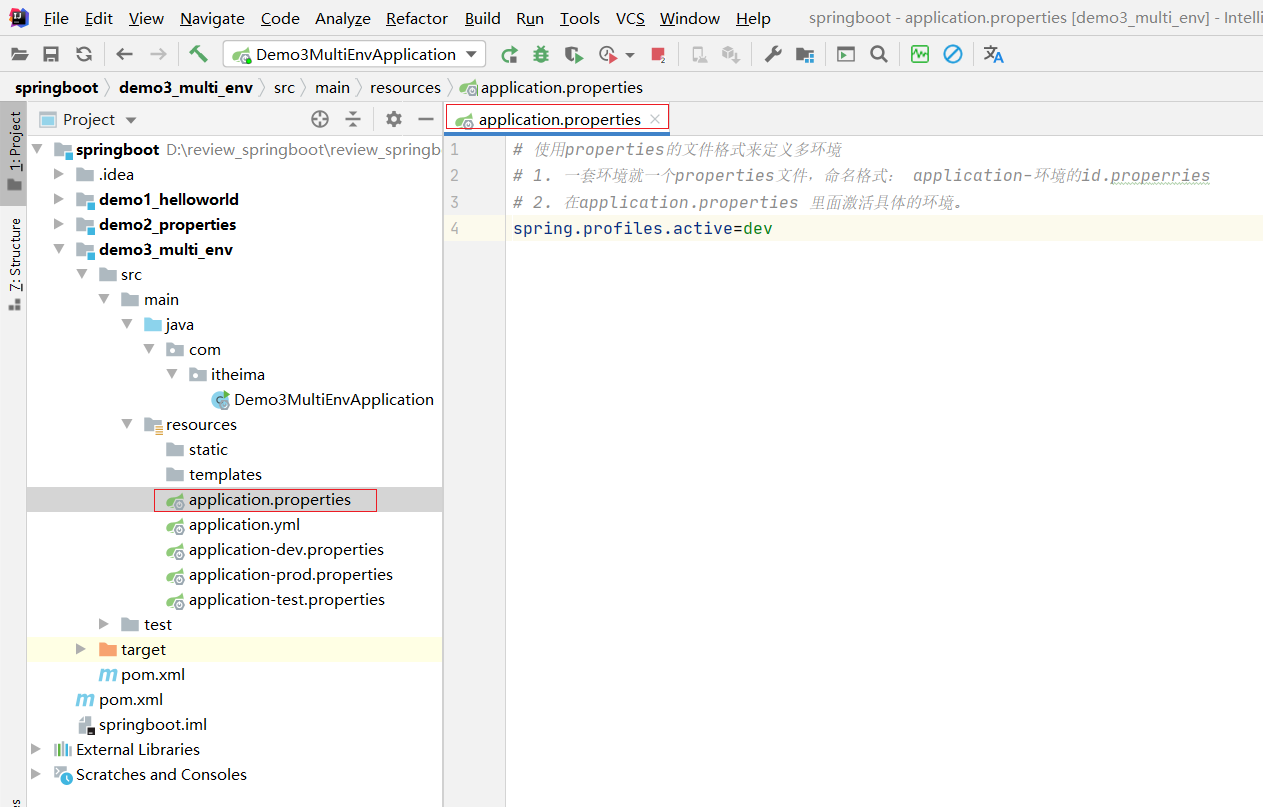The image size is (1263, 807).
Task: Close the application.properties editor tab
Action: (x=655, y=119)
